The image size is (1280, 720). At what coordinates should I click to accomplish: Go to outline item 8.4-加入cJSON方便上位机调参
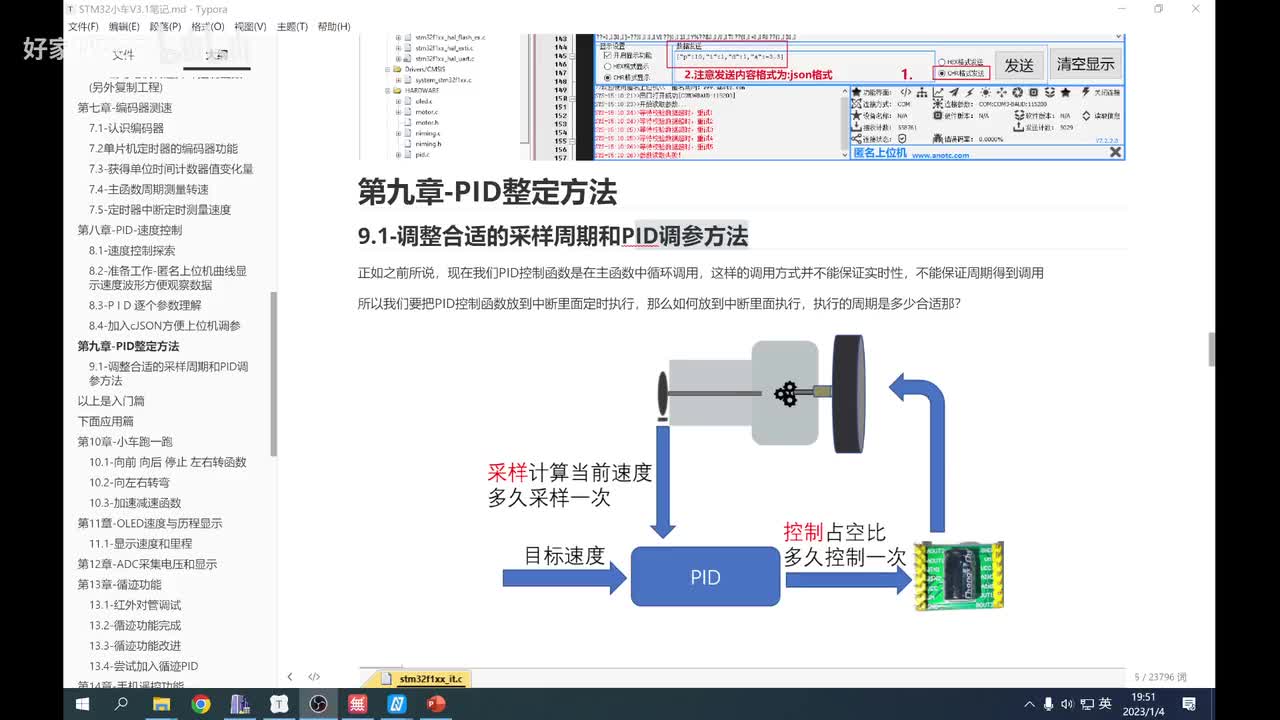click(165, 325)
